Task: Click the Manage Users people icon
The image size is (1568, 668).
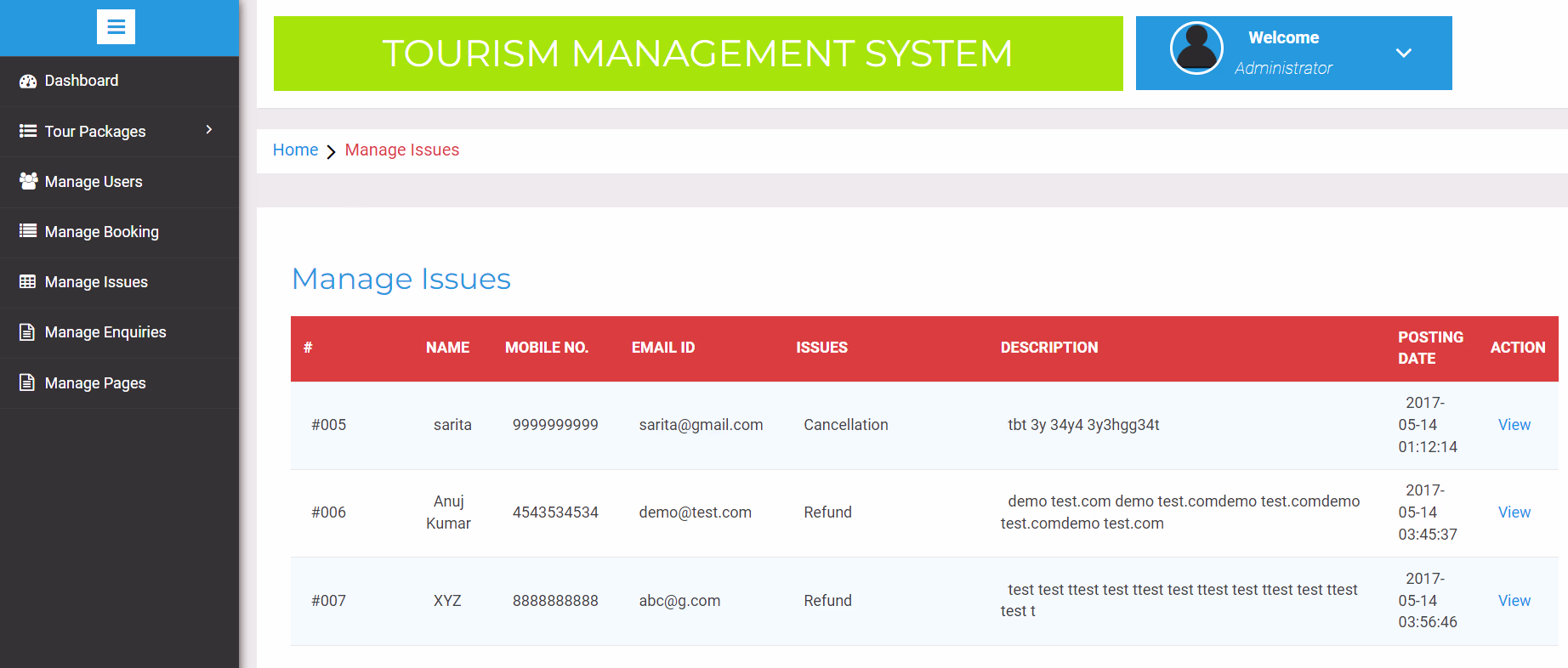Action: (x=28, y=181)
